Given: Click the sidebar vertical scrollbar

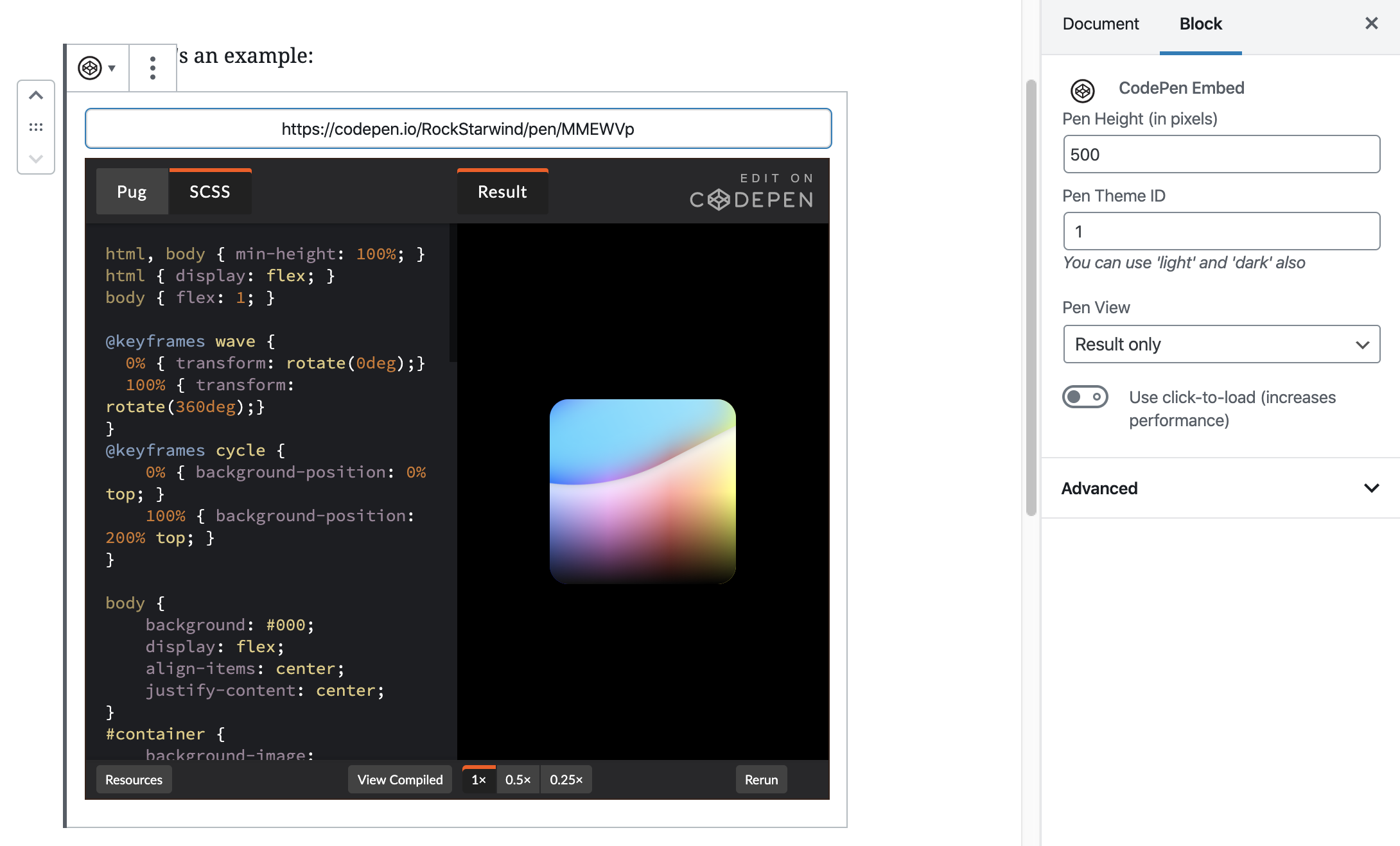Looking at the screenshot, I should [x=1031, y=298].
